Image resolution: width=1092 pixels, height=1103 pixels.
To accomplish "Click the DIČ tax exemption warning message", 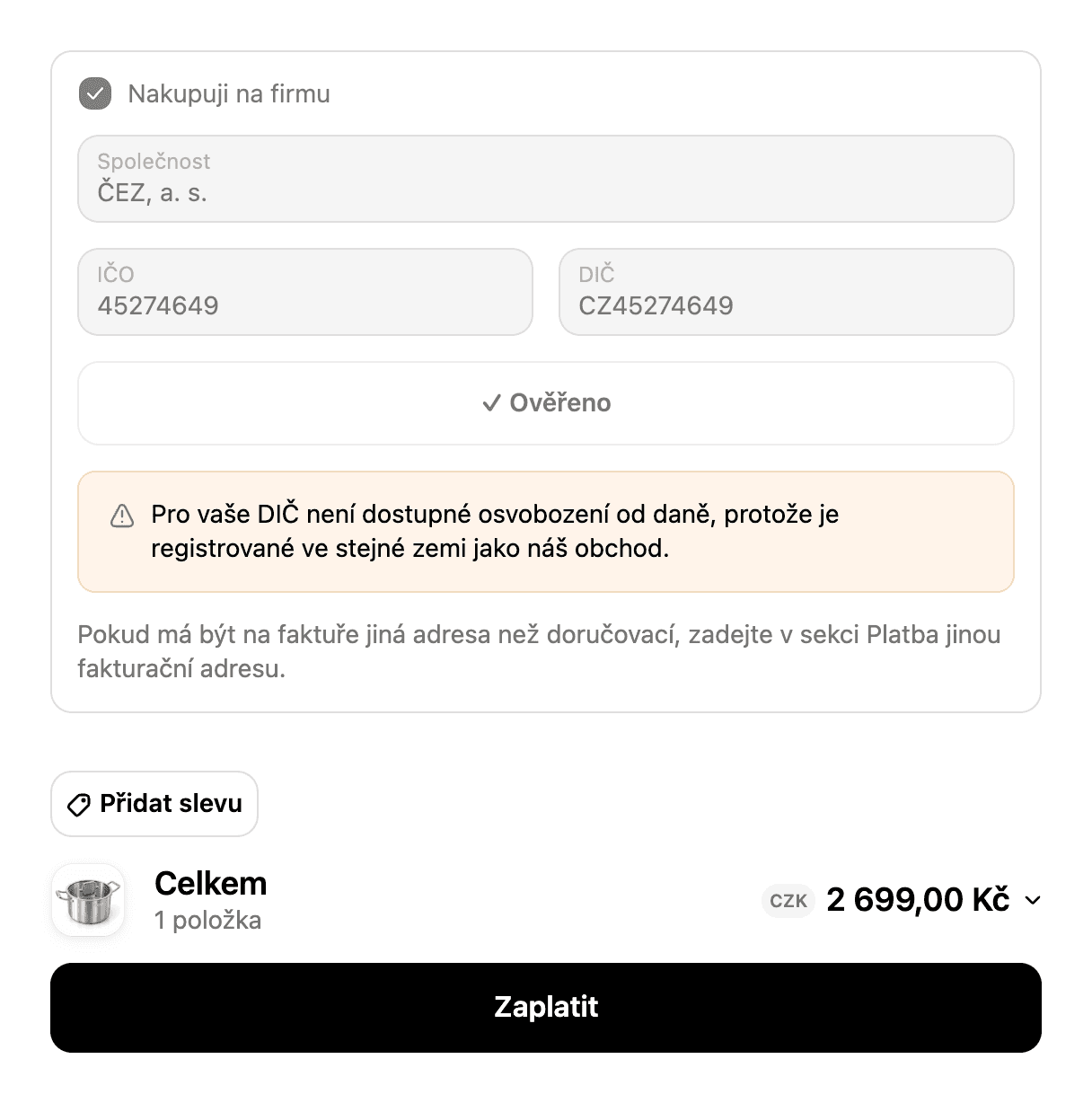I will [x=495, y=532].
